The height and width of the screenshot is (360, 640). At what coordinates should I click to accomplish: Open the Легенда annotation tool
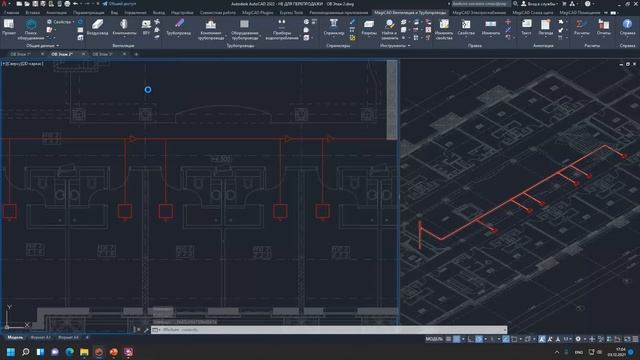point(545,27)
